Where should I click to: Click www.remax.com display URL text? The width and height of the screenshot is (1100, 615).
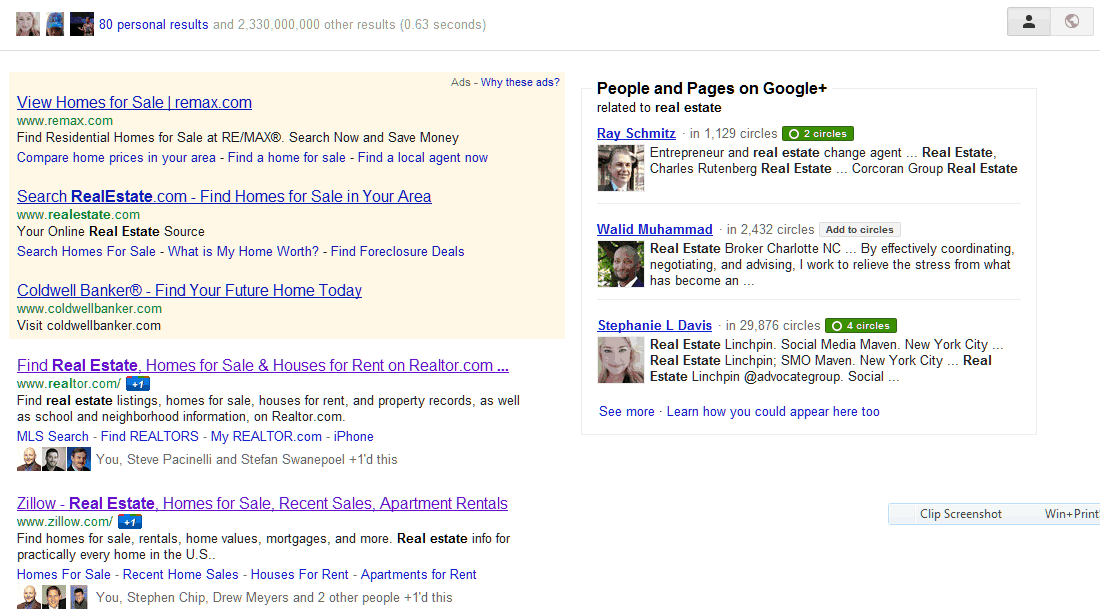pos(65,121)
